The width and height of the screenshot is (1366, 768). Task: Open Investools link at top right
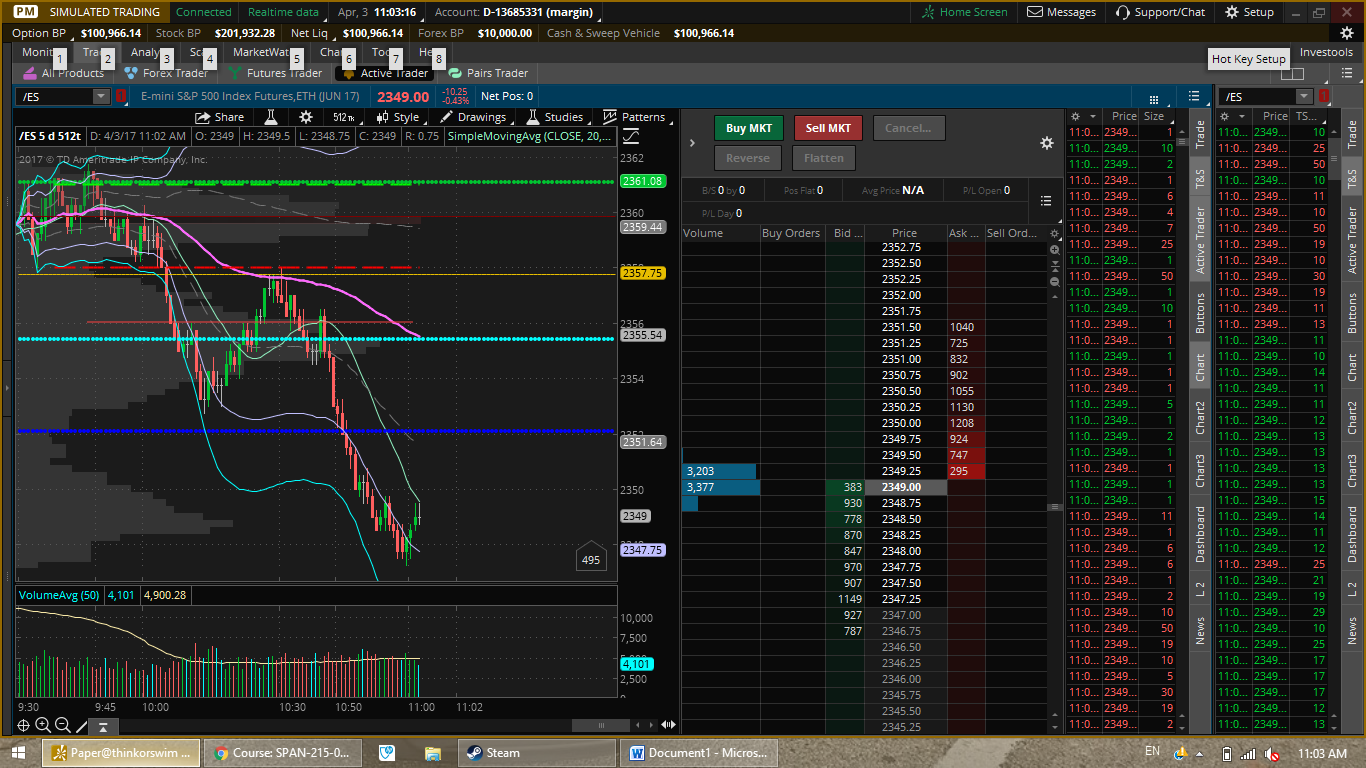pyautogui.click(x=1326, y=52)
